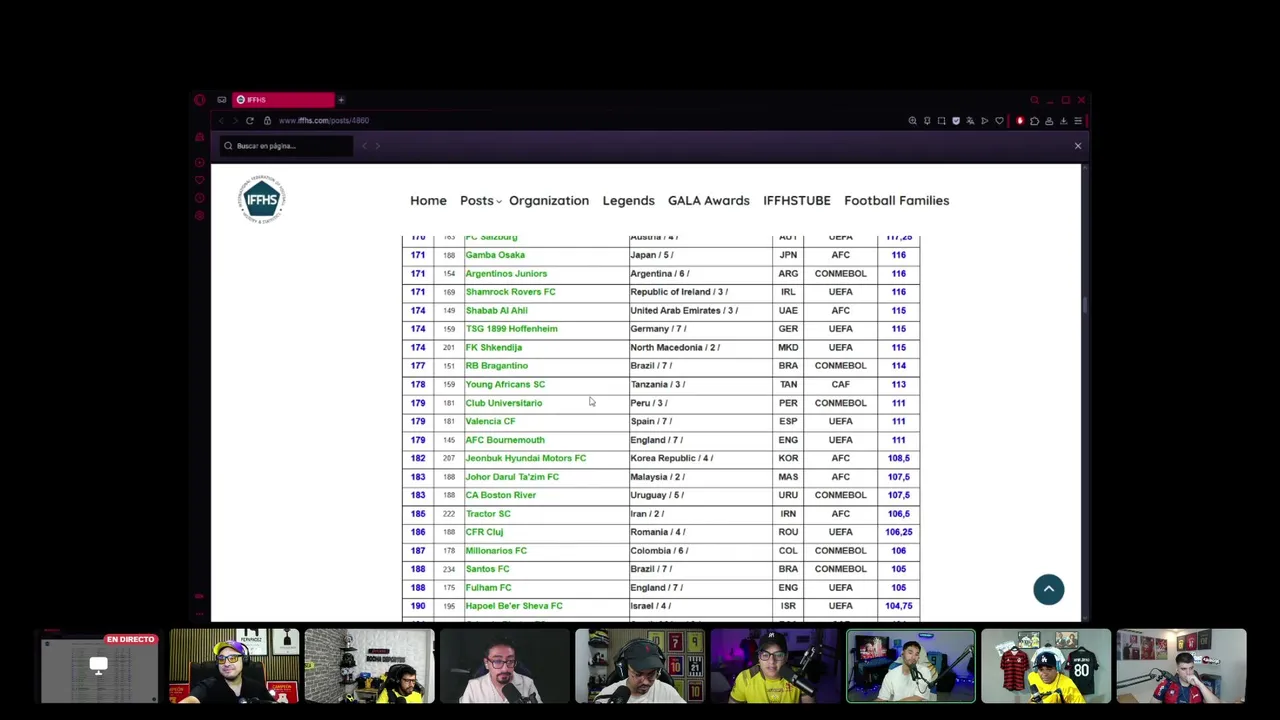Open the AFC Bournemouth link
The height and width of the screenshot is (720, 1280).
[505, 440]
